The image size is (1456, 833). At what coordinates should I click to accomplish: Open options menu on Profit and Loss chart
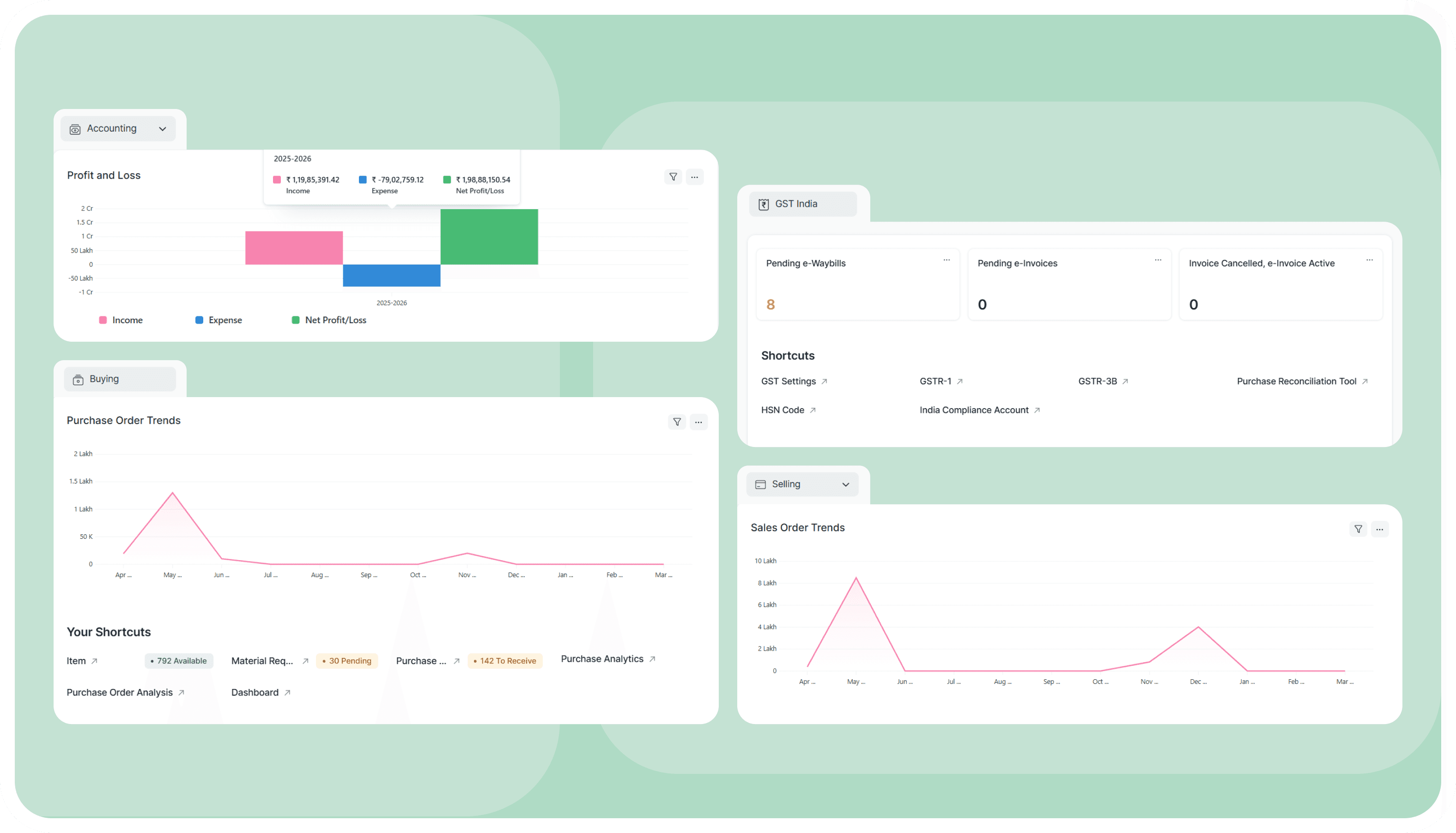(x=695, y=177)
